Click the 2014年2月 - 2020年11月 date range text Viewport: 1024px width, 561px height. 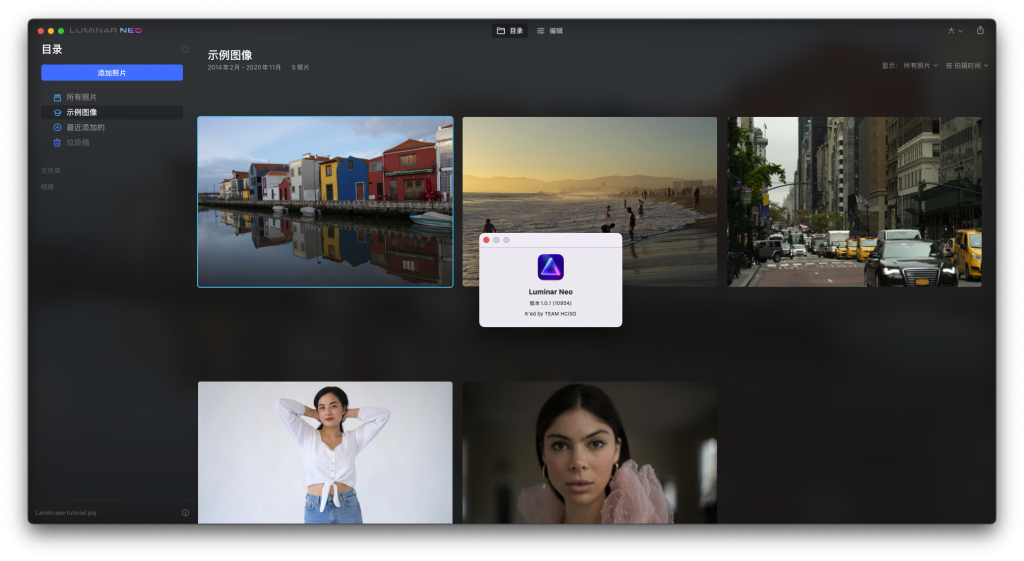pos(244,67)
